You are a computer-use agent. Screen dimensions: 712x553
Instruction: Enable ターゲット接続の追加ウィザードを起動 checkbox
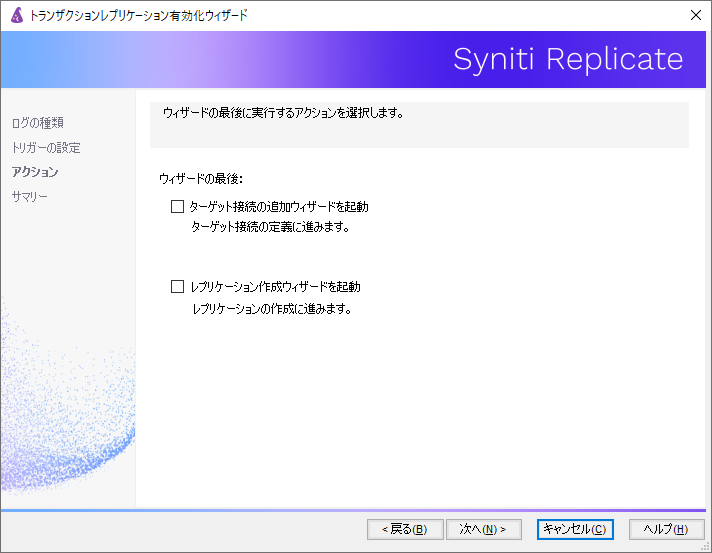point(177,207)
